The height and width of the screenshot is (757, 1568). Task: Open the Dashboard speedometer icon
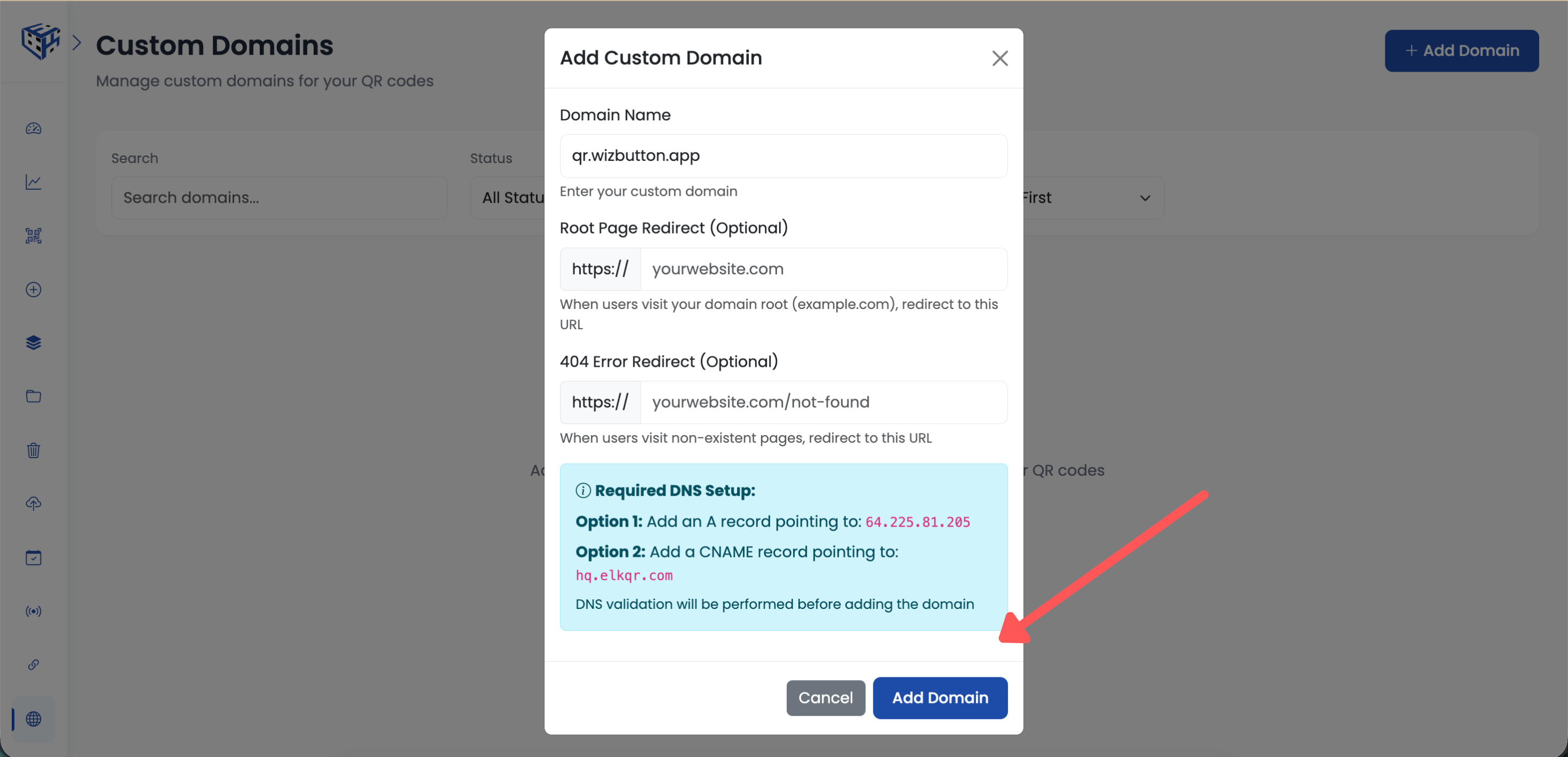(x=34, y=128)
